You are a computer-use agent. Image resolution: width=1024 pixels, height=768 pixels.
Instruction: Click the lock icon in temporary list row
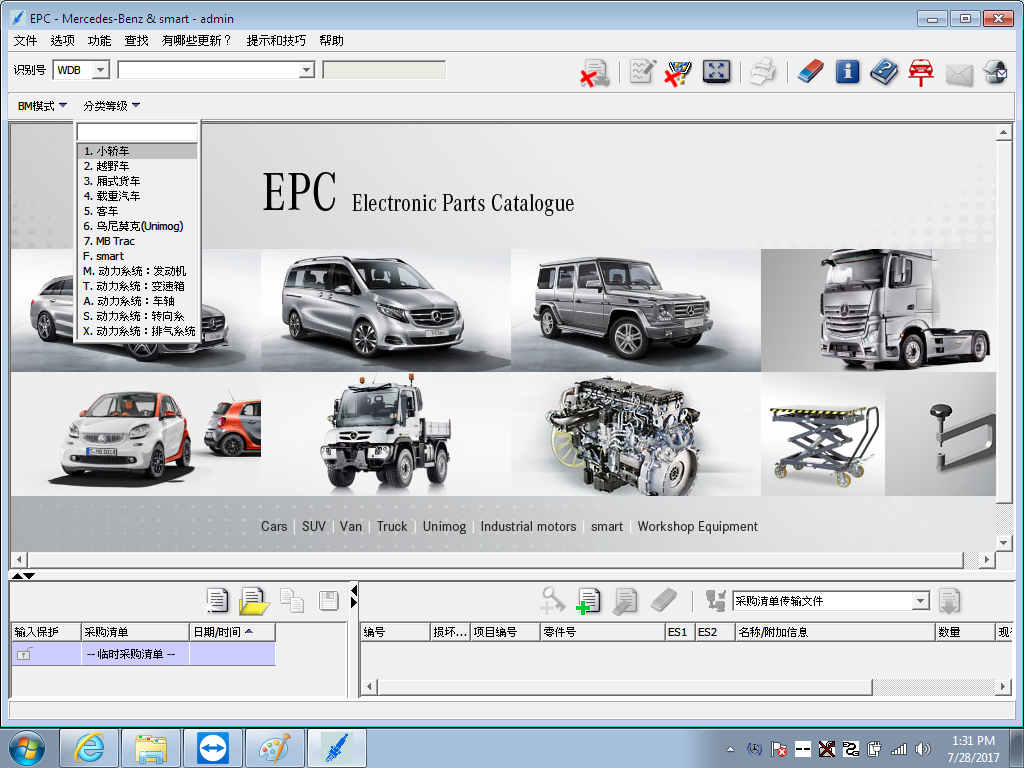point(24,654)
